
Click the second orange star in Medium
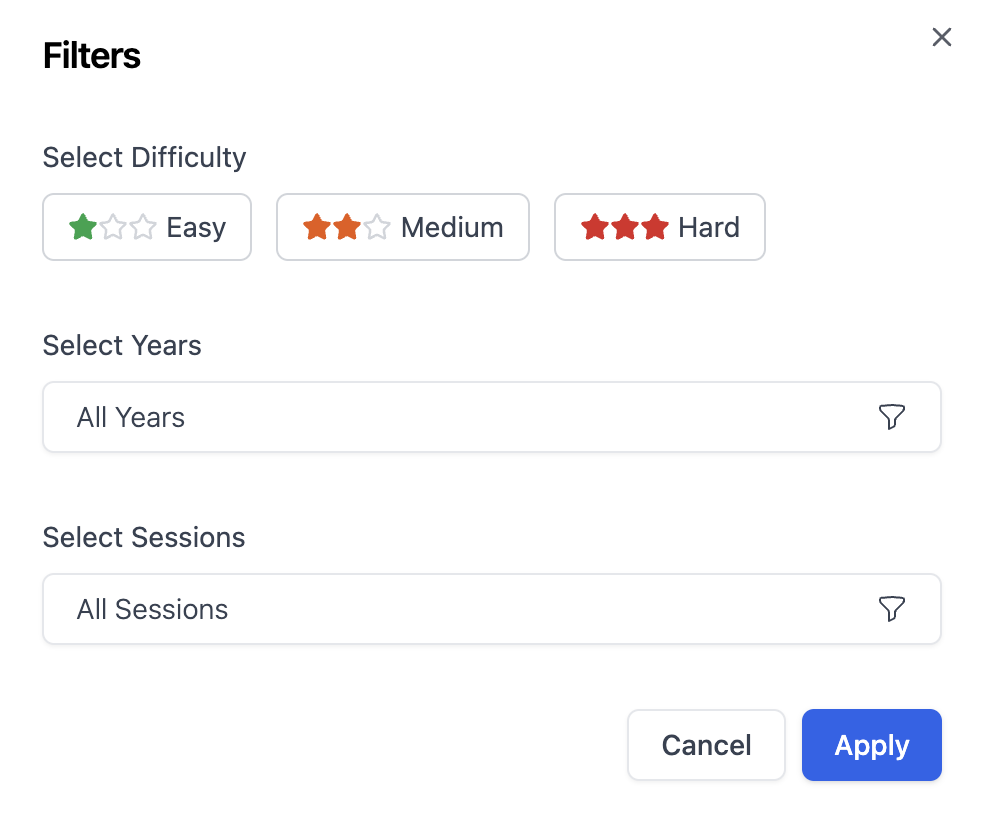[x=347, y=228]
